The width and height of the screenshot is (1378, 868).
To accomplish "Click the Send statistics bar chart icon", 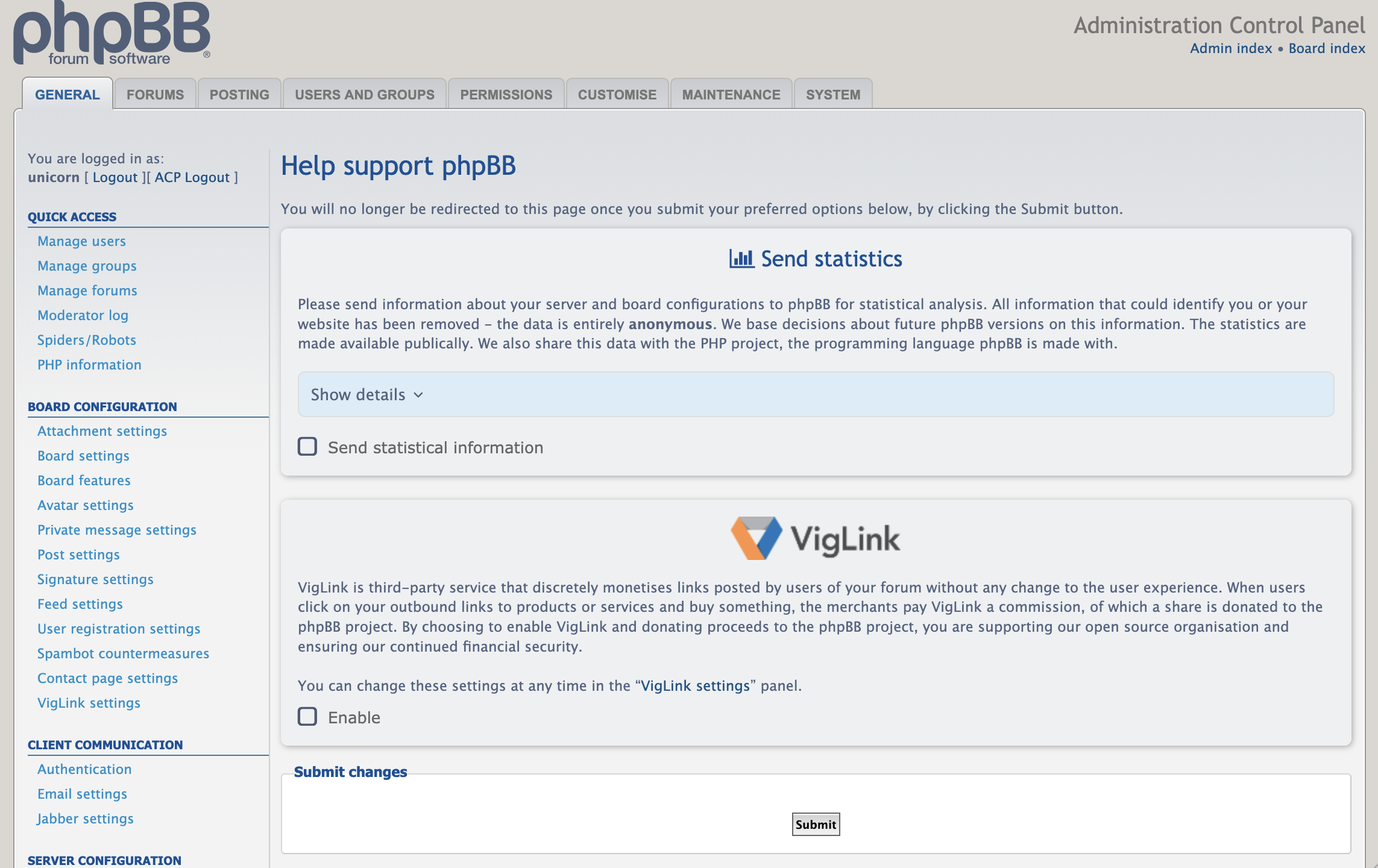I will [x=741, y=259].
